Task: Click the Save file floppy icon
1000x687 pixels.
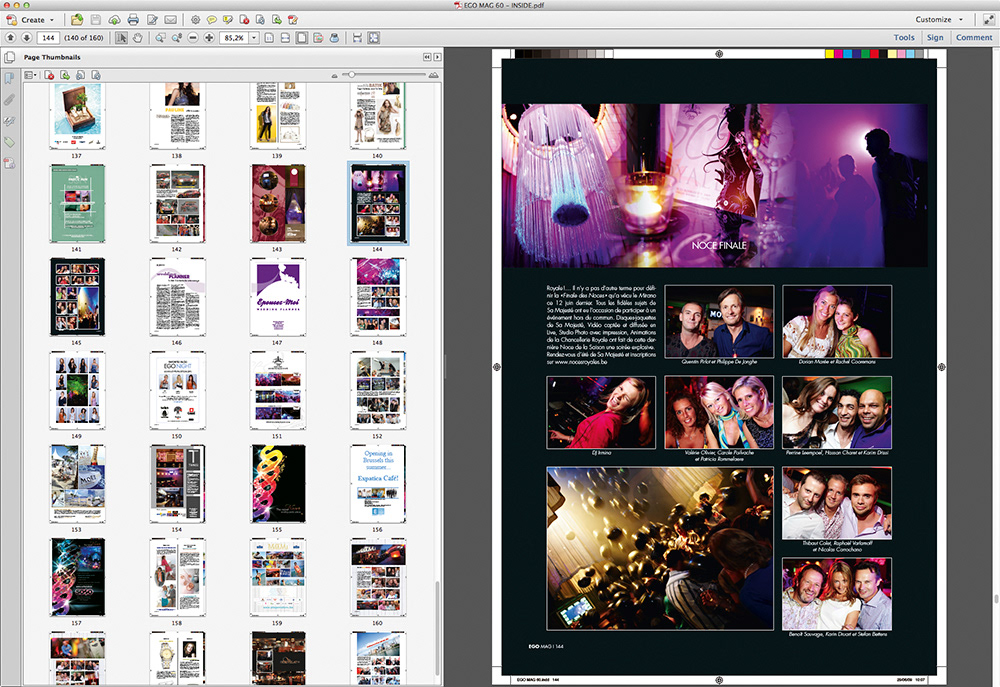Action: 95,20
